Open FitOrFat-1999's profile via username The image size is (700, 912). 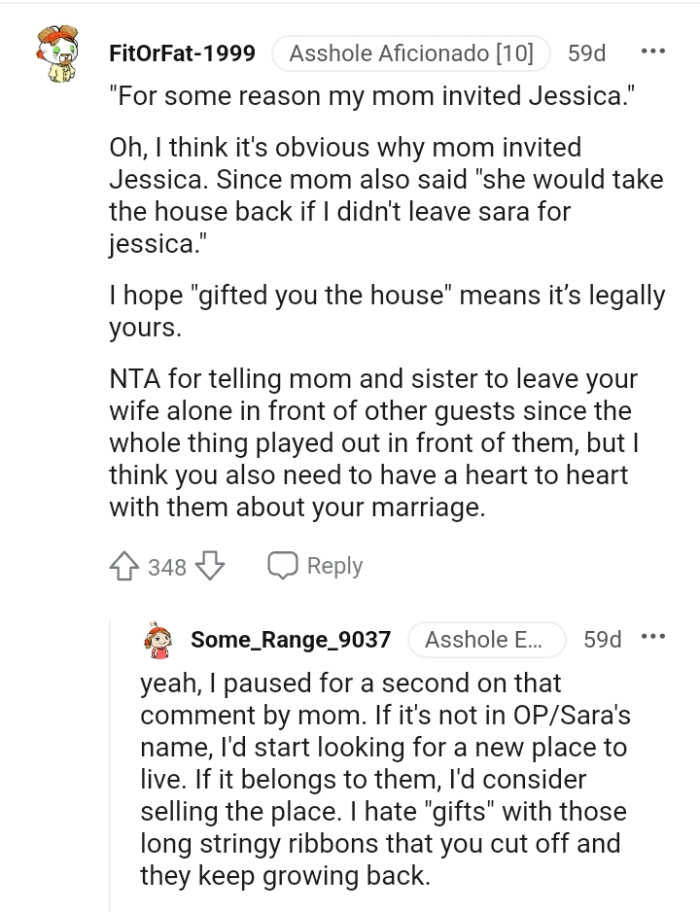(x=181, y=55)
